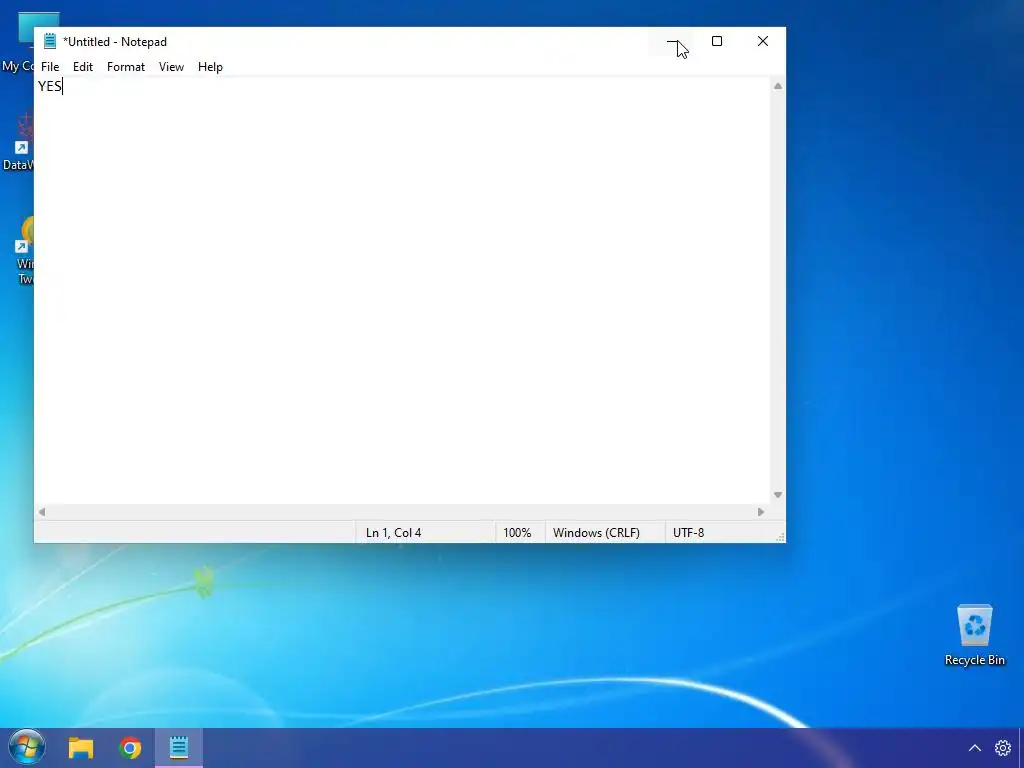Maximize the Notepad window
Image resolution: width=1024 pixels, height=768 pixels.
717,41
